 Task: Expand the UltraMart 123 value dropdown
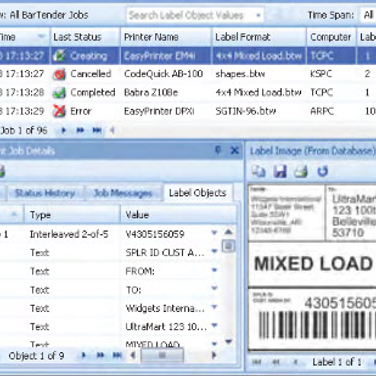point(214,325)
